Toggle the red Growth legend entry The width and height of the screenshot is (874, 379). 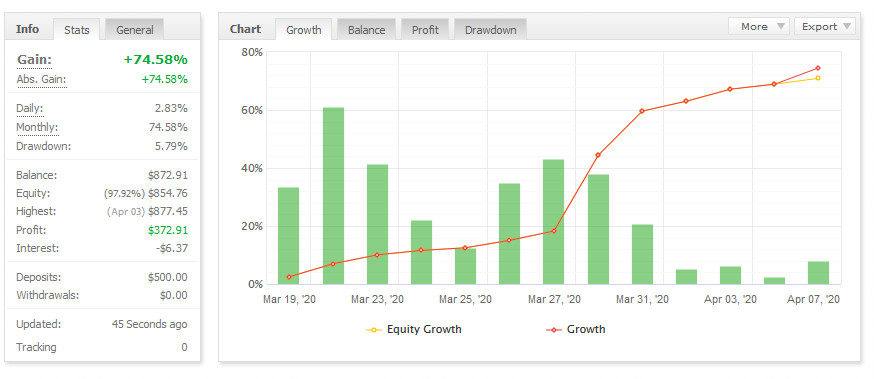pos(576,329)
